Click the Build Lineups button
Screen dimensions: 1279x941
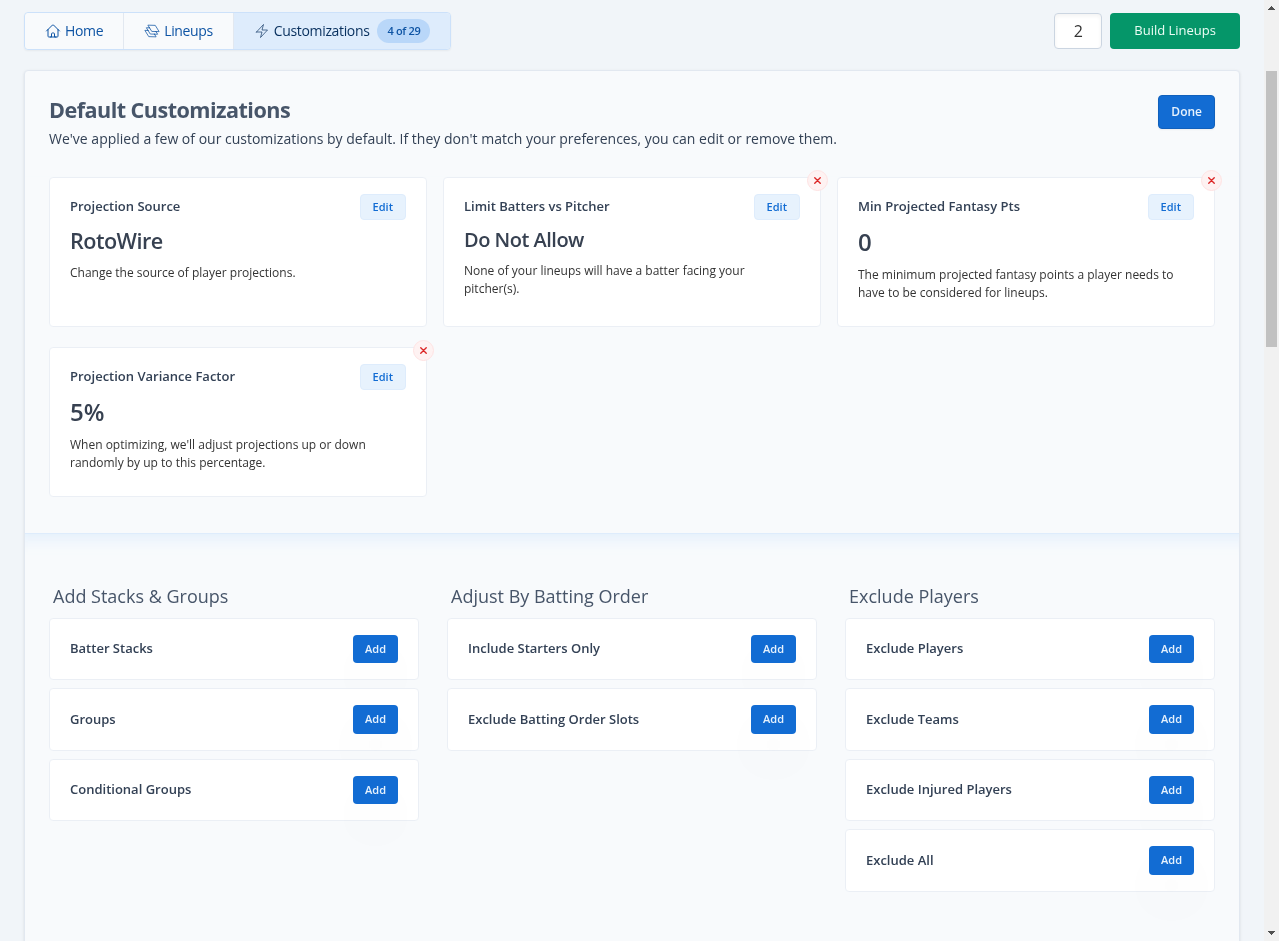(x=1174, y=31)
